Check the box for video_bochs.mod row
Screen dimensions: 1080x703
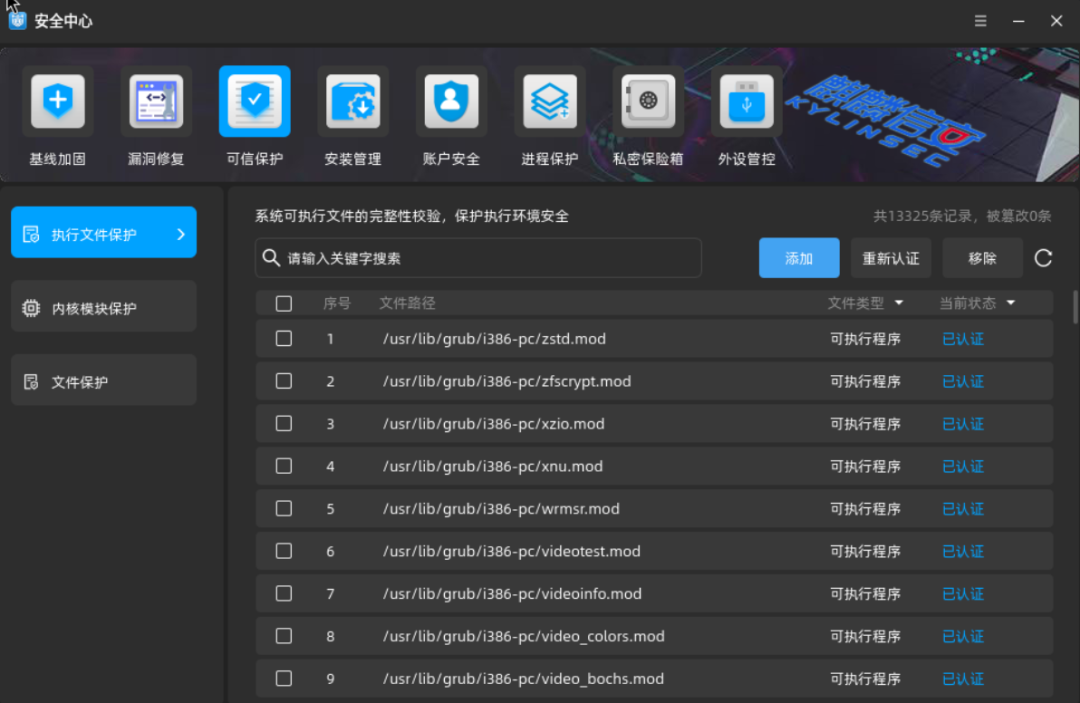[x=284, y=678]
